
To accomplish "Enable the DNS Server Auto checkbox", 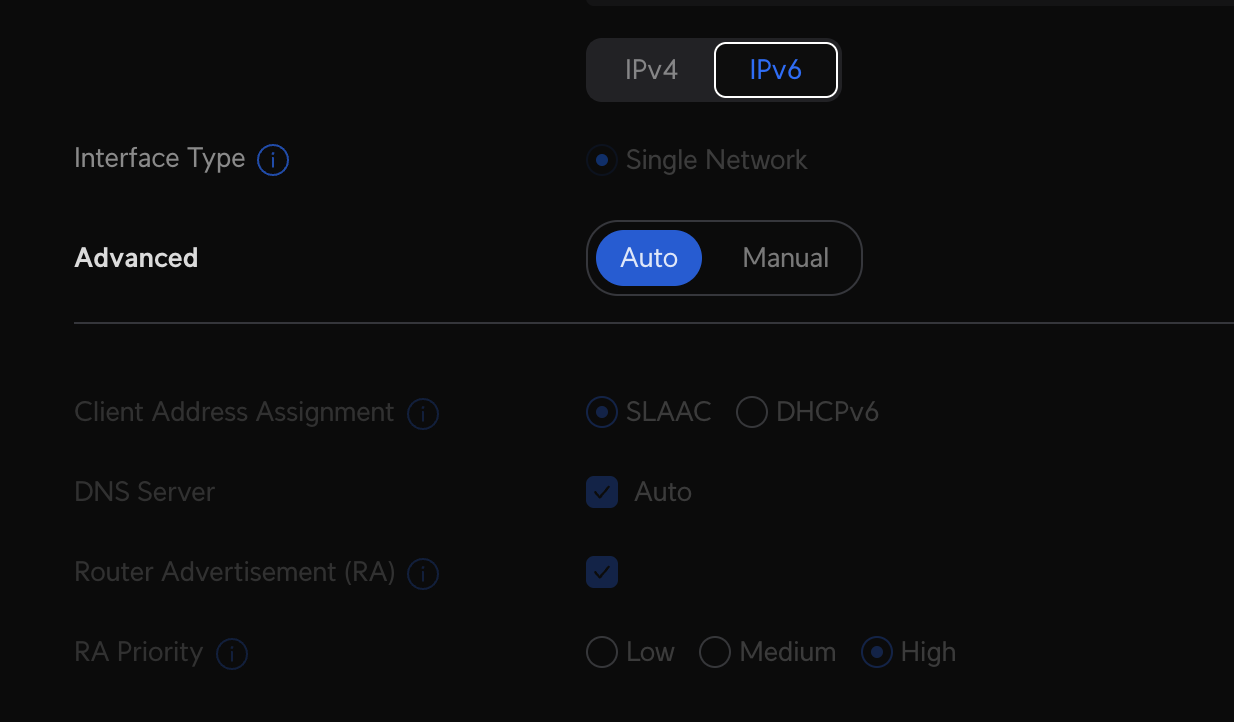I will click(601, 492).
